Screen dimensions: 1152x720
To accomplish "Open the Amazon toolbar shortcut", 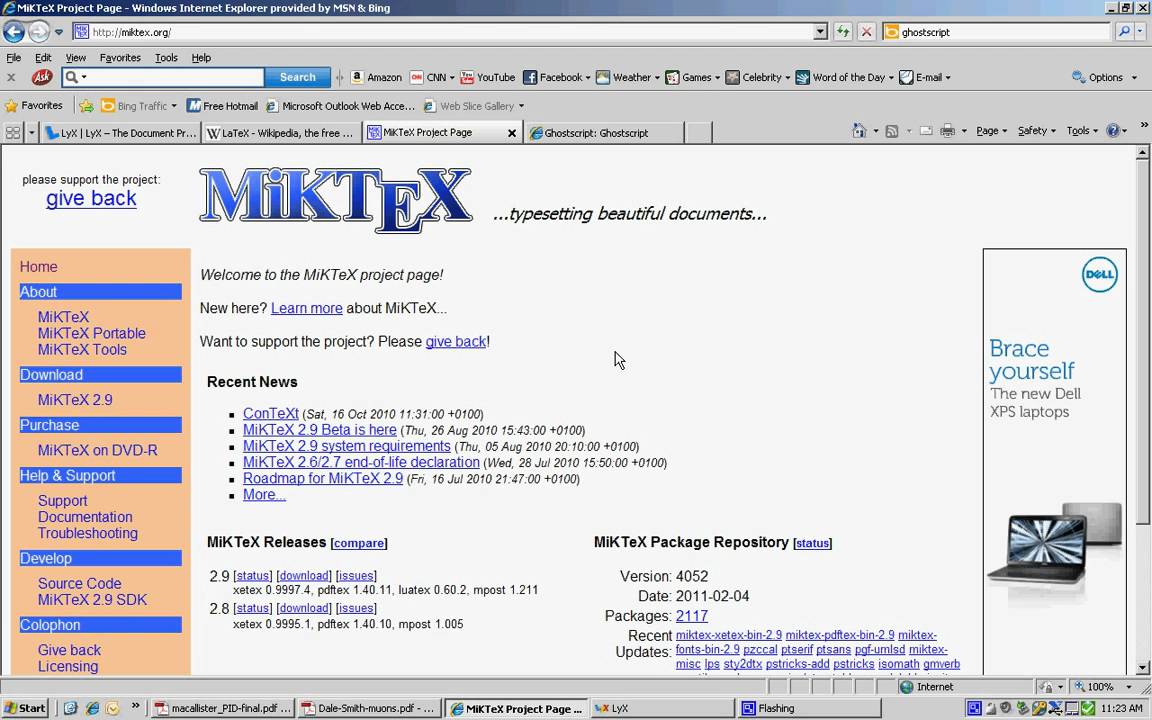I will (x=376, y=77).
